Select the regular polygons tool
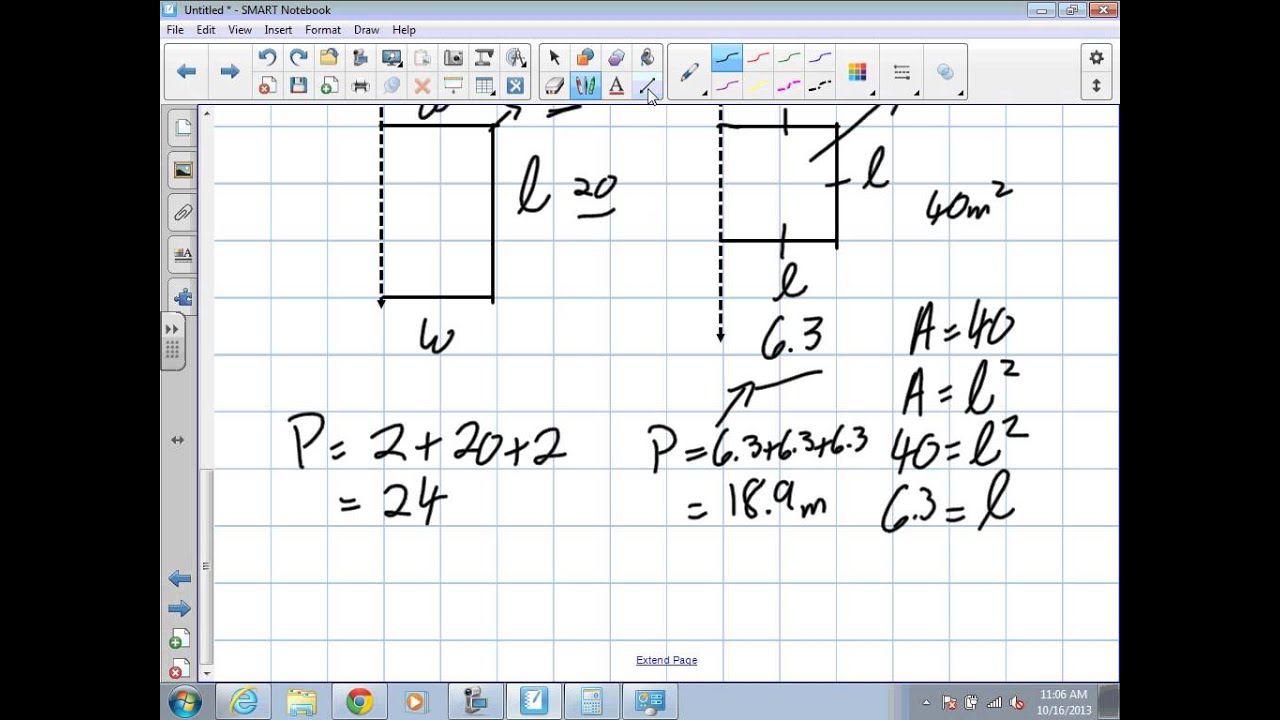The image size is (1280, 720). tap(616, 58)
